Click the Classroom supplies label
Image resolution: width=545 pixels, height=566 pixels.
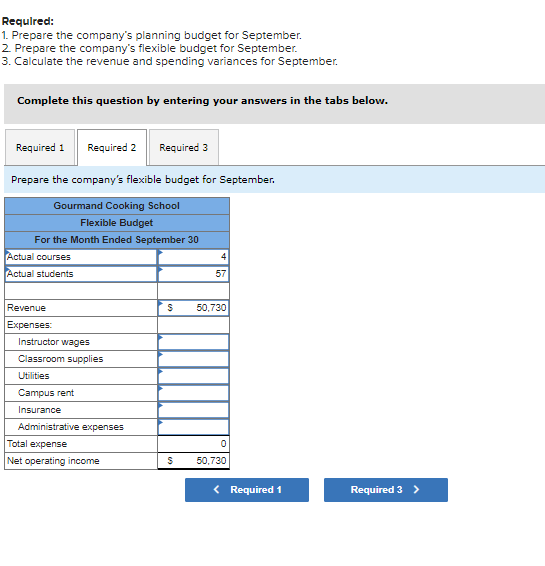tap(61, 359)
